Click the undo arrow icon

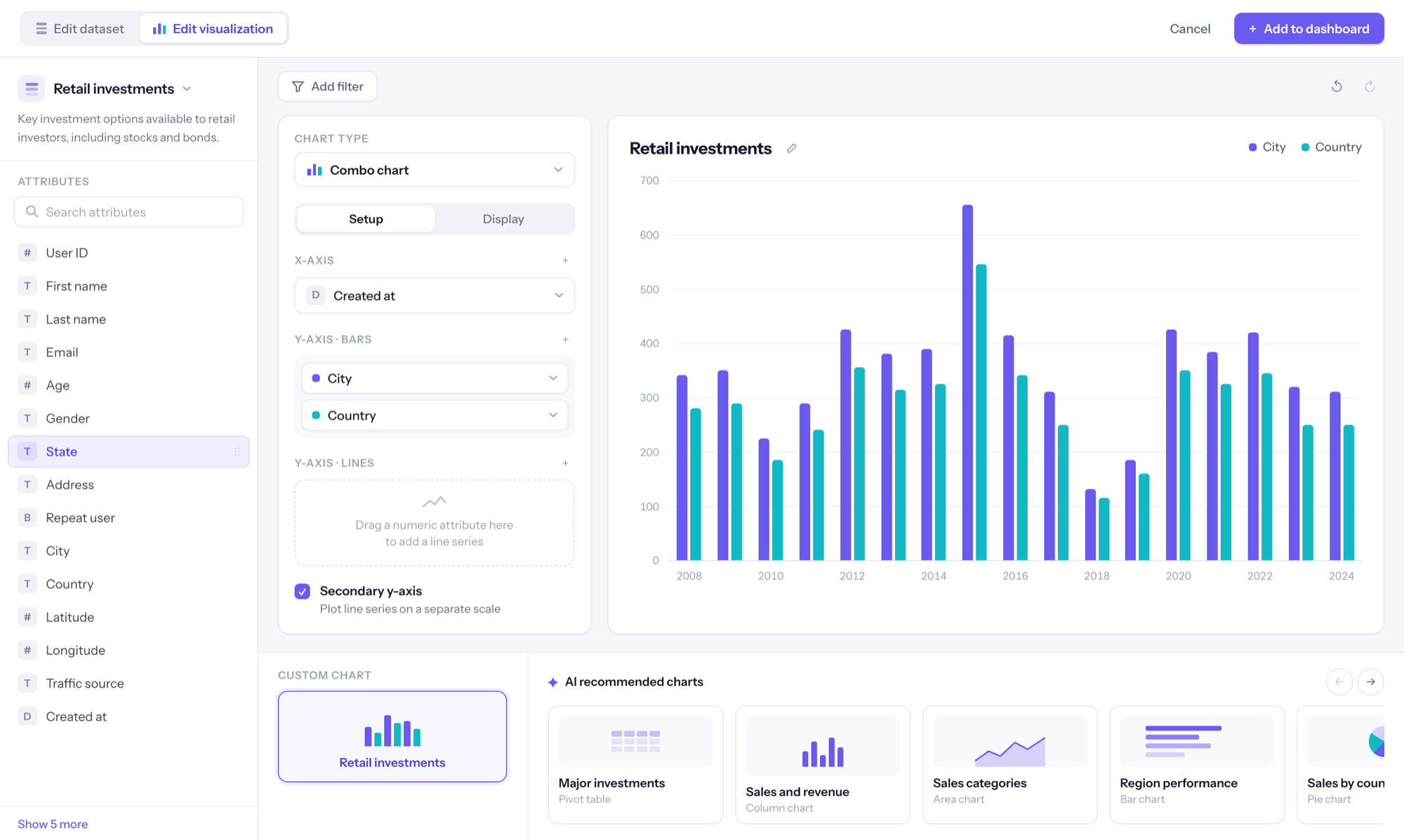[x=1337, y=86]
